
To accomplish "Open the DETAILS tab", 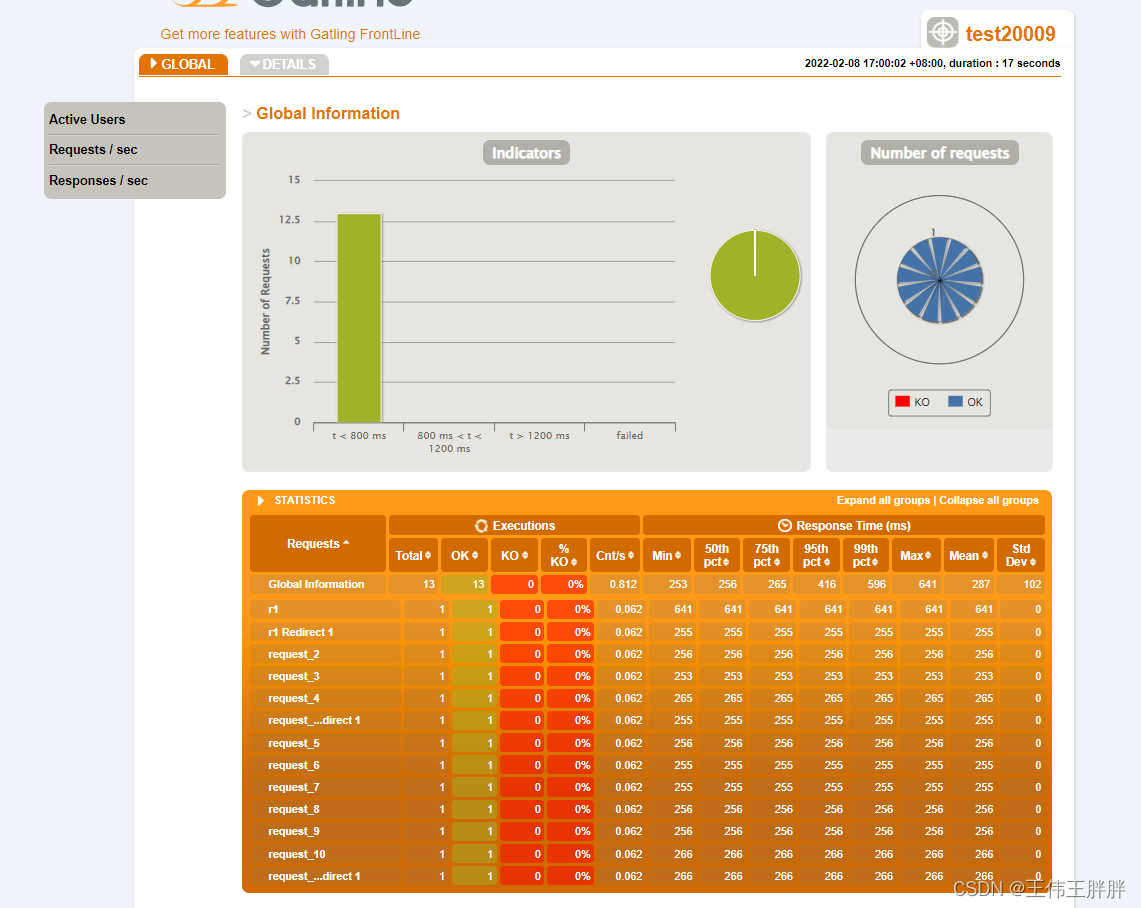I will click(284, 64).
